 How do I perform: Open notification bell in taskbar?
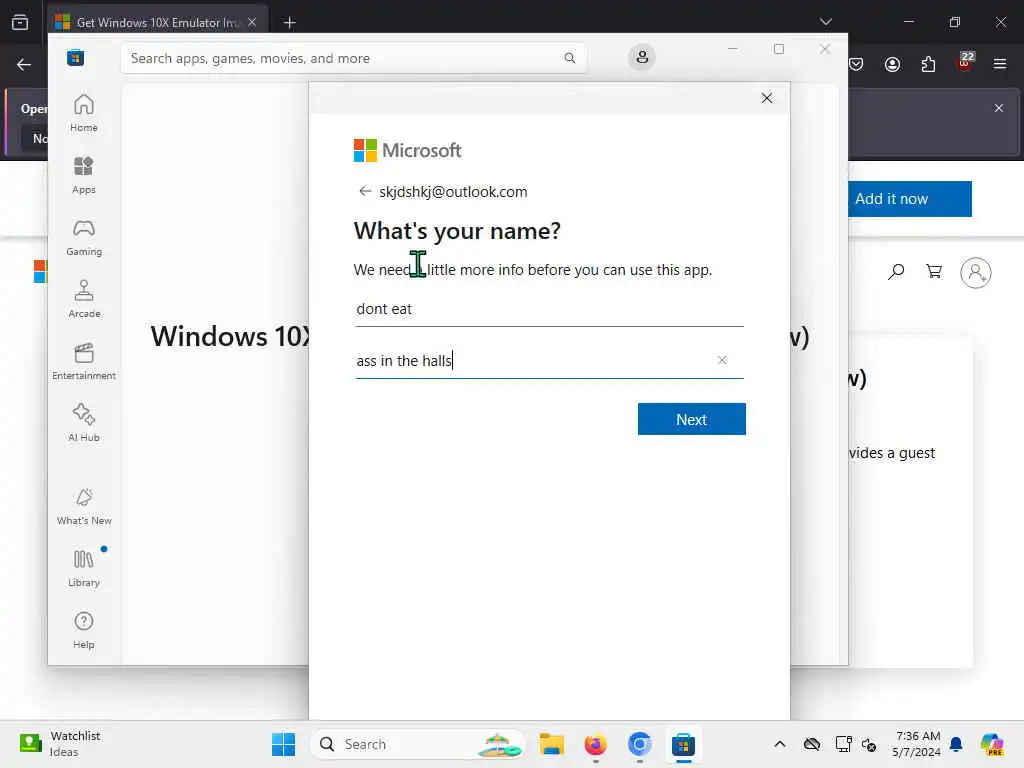click(x=956, y=744)
